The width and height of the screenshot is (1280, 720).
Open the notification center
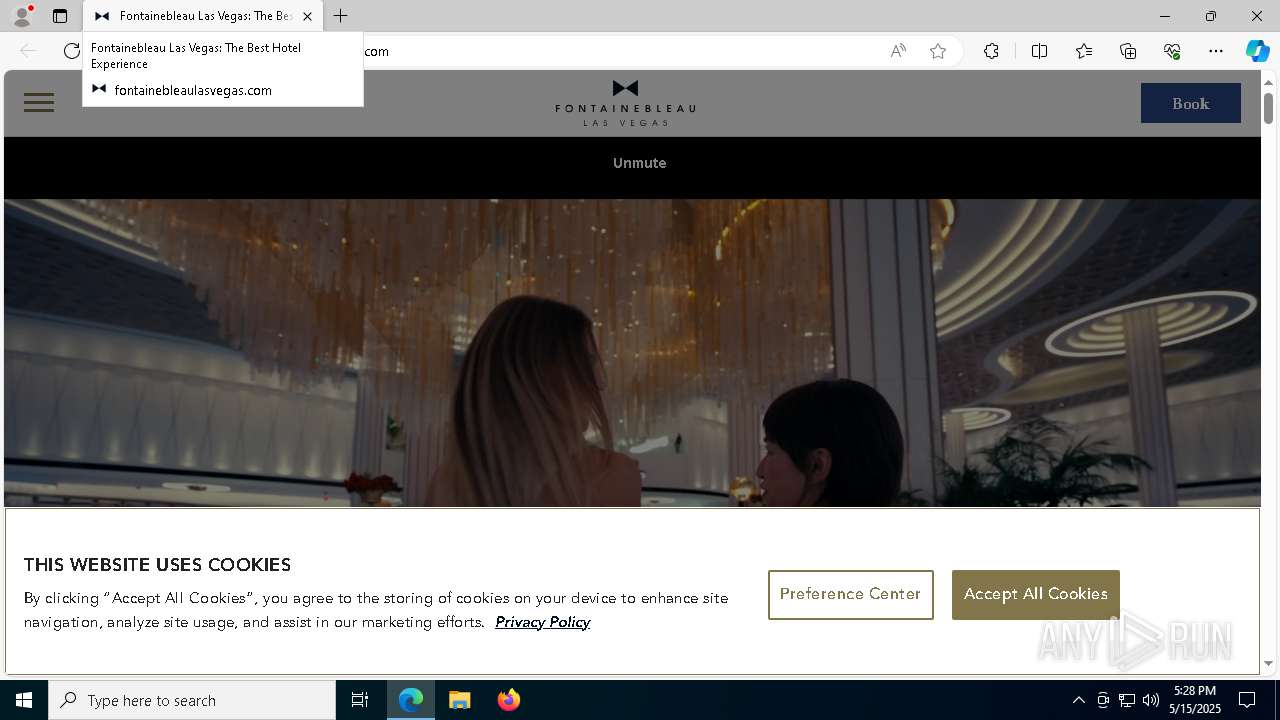pos(1247,700)
